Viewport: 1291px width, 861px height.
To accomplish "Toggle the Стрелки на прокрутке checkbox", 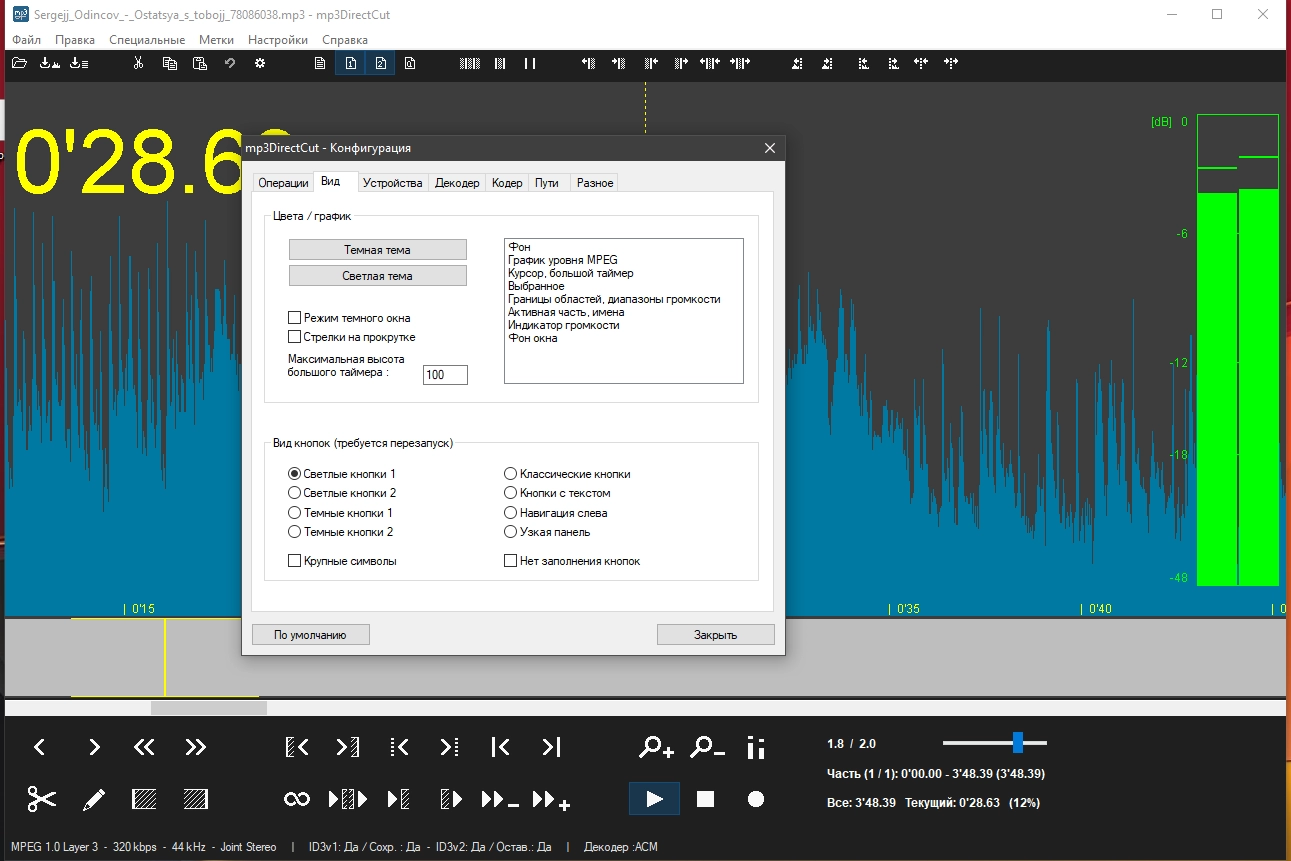I will (x=295, y=337).
